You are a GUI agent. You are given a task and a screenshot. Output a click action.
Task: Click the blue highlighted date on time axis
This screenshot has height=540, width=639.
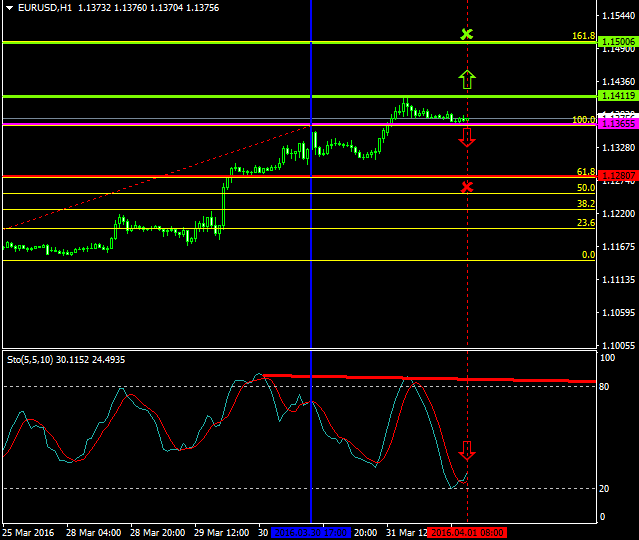(310, 533)
